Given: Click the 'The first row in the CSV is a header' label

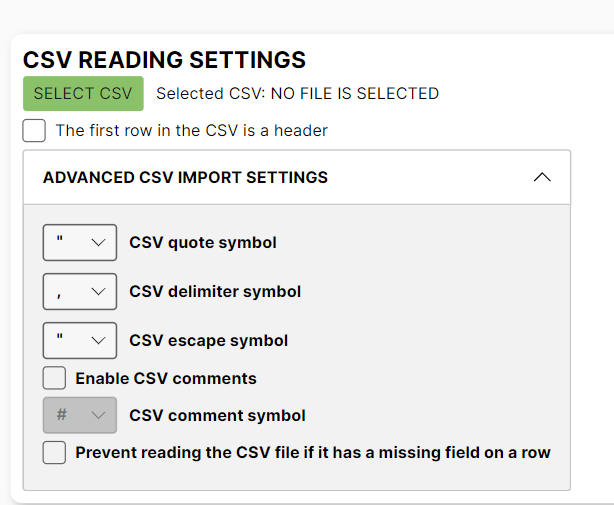Looking at the screenshot, I should 191,131.
